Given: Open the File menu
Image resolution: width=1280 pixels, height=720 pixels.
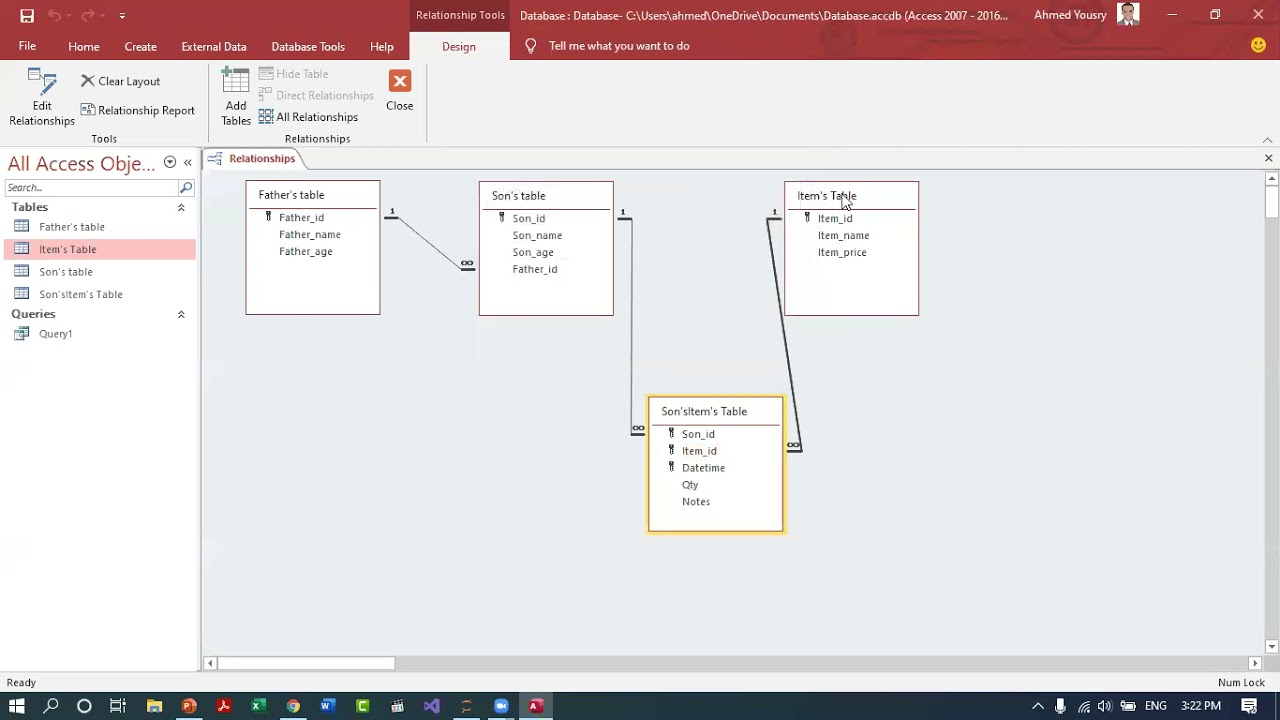Looking at the screenshot, I should (27, 46).
